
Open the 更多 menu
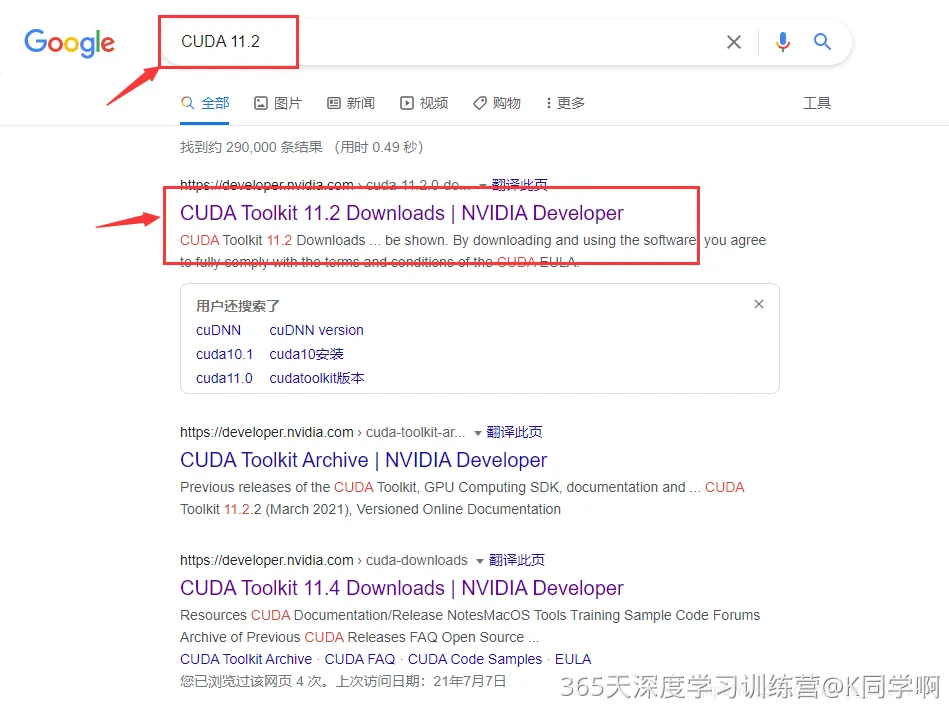click(x=565, y=103)
